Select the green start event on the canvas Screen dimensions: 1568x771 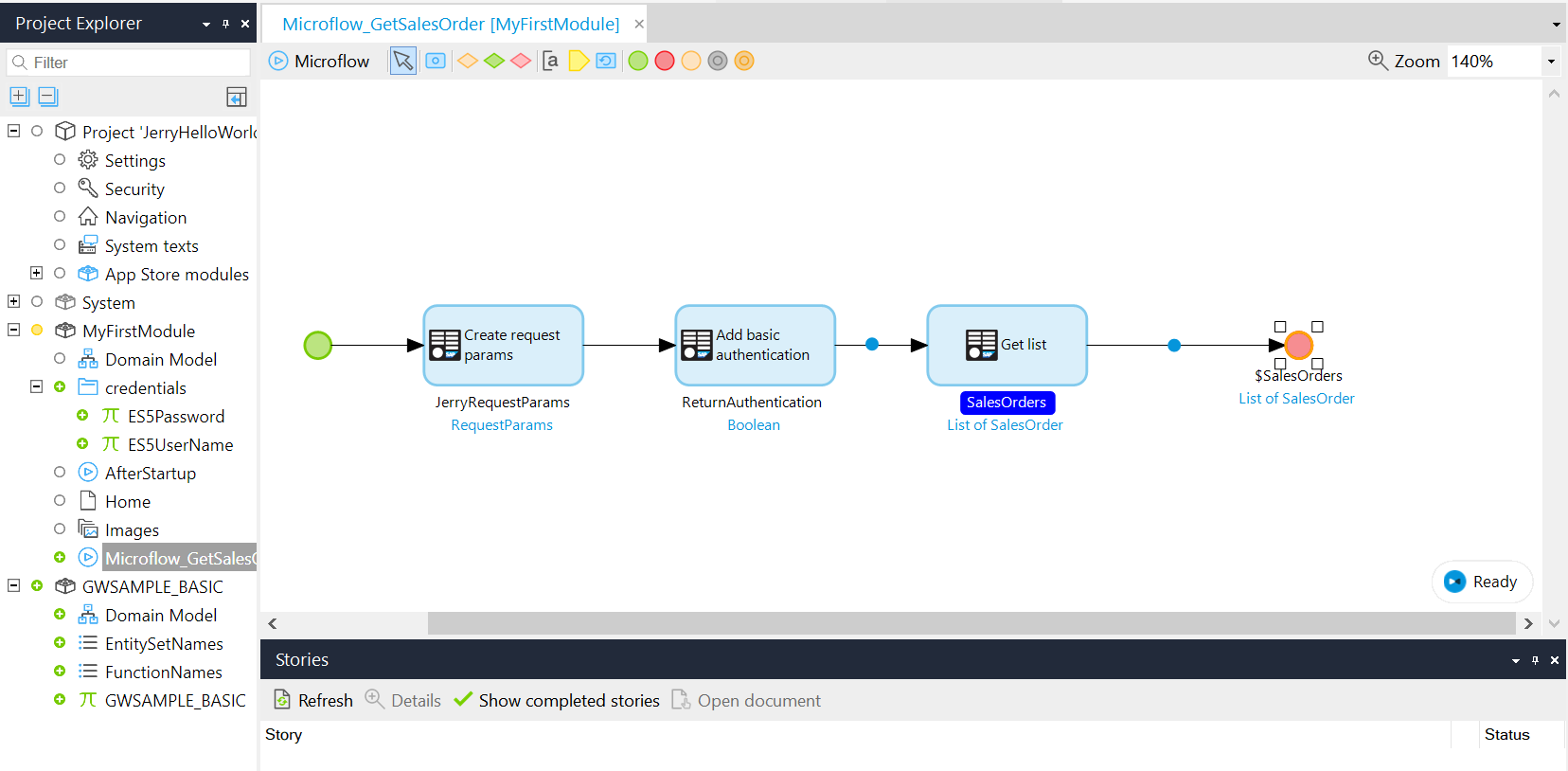click(x=318, y=346)
